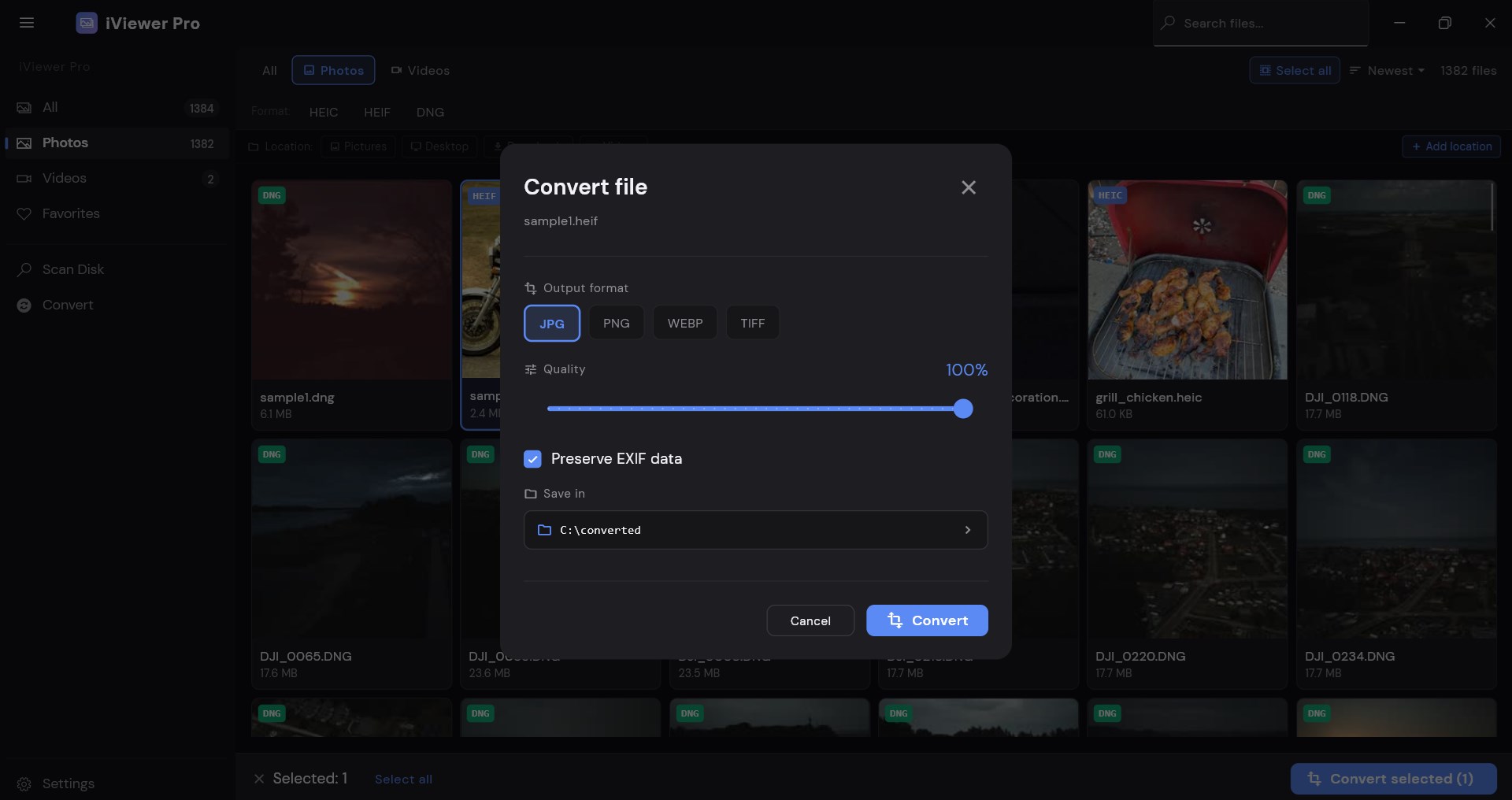Click Select all link in bottom bar

point(403,779)
